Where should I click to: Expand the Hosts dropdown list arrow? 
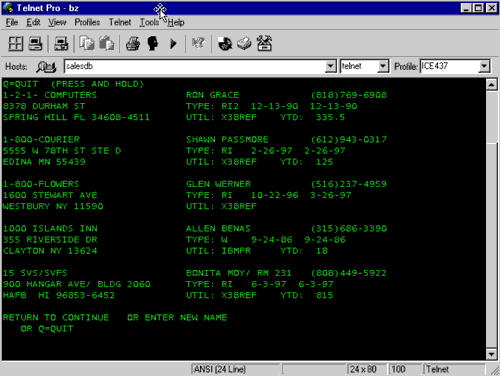(330, 66)
